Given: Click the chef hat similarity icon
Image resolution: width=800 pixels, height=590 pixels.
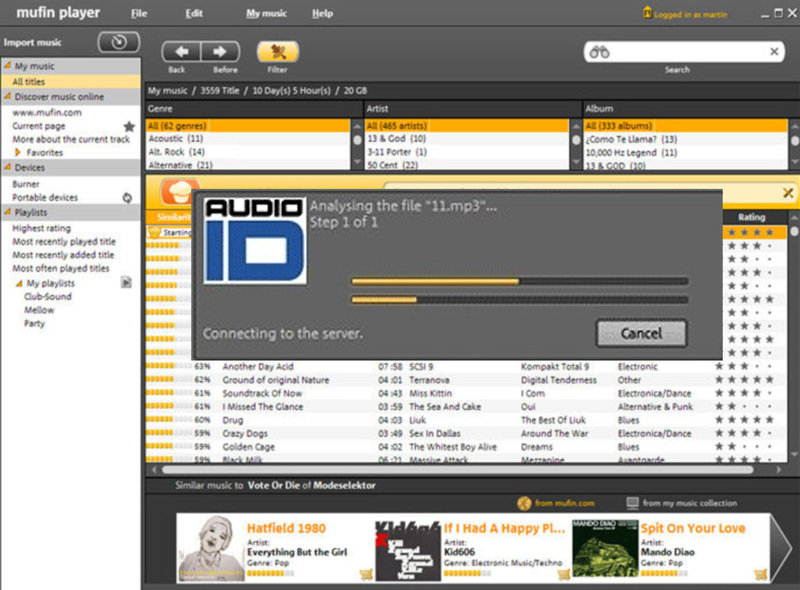Looking at the screenshot, I should [x=179, y=192].
